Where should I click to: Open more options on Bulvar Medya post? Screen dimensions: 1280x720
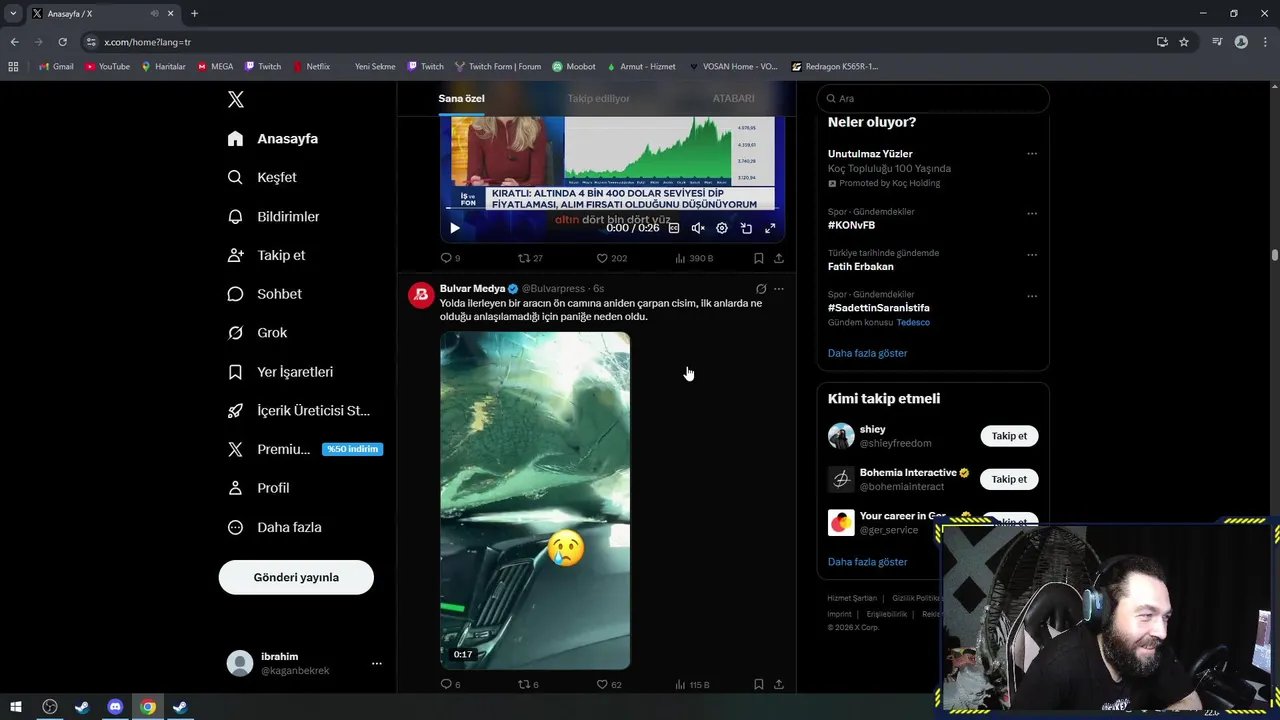pyautogui.click(x=779, y=289)
